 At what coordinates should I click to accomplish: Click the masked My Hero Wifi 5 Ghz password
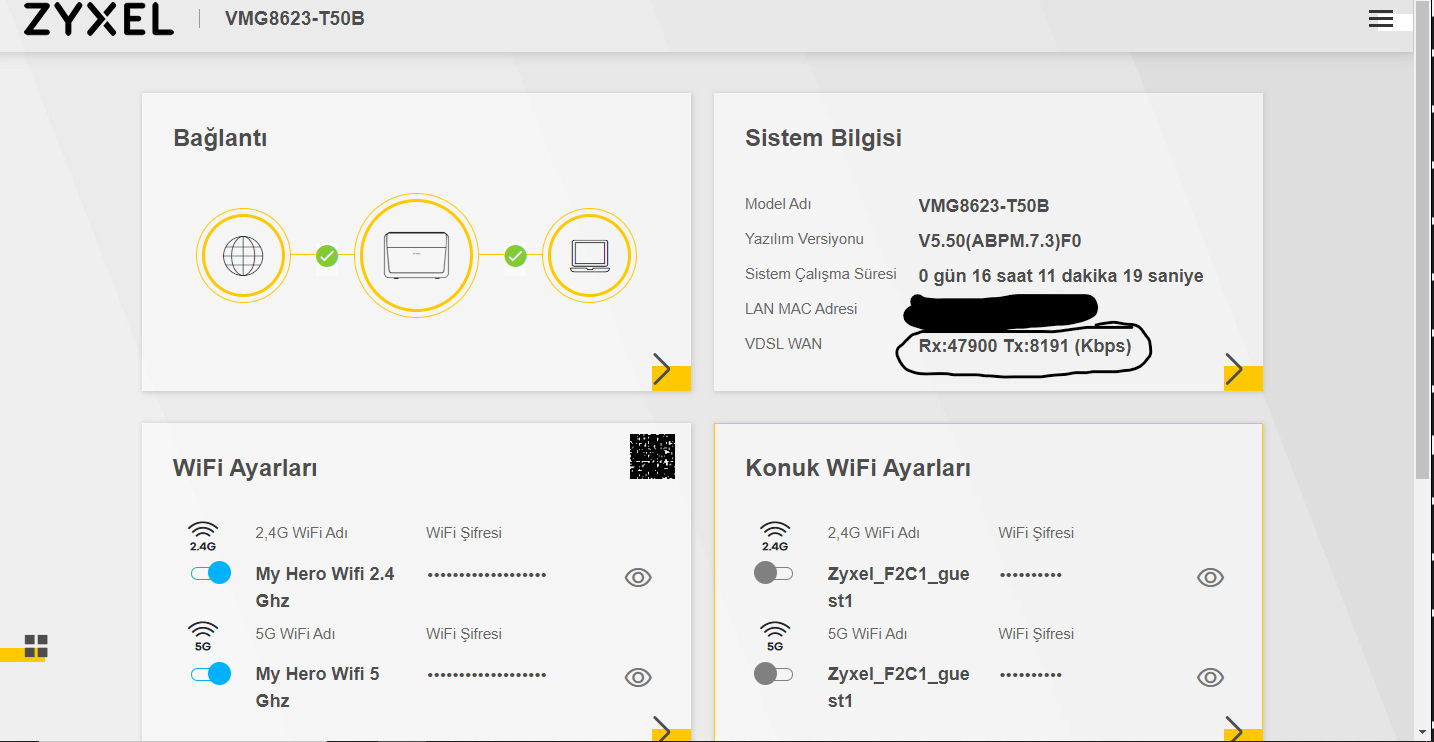pyautogui.click(x=487, y=675)
